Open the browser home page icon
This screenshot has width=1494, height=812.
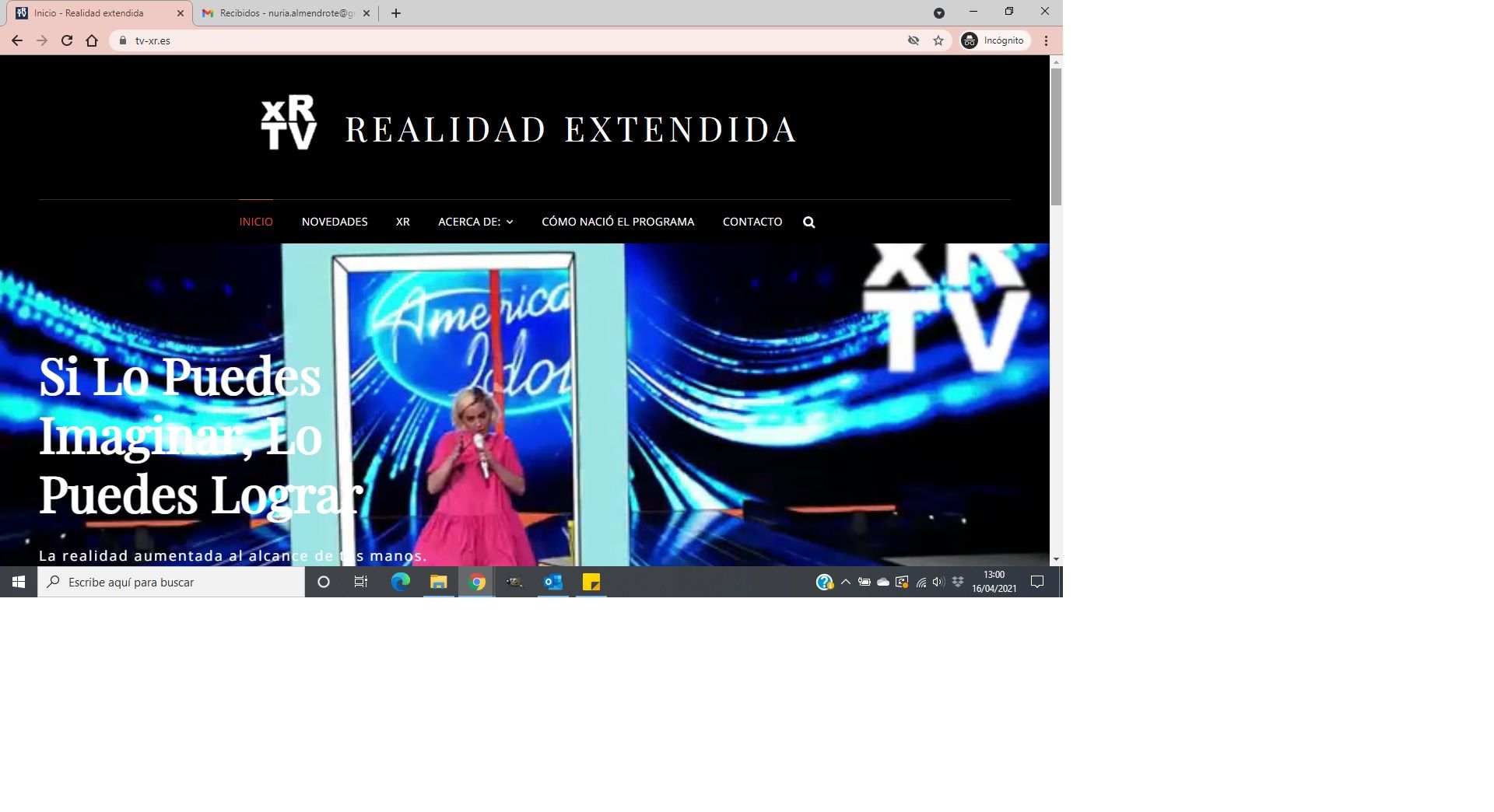tap(92, 40)
